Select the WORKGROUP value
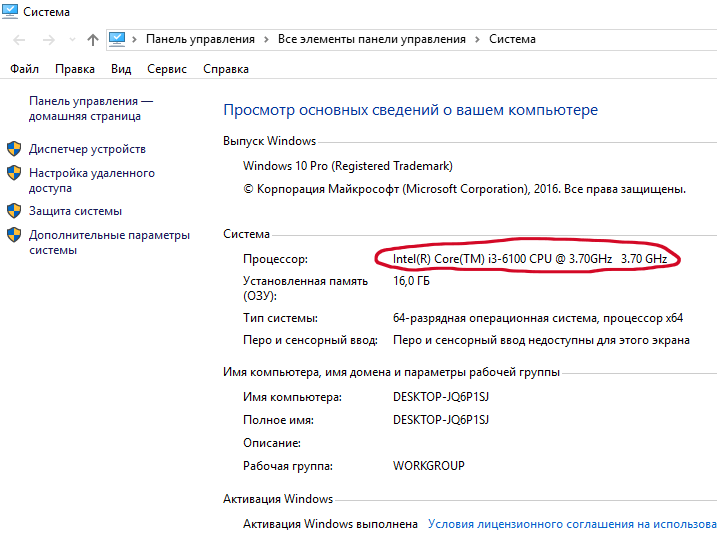Viewport: 717px width, 542px height. (428, 466)
